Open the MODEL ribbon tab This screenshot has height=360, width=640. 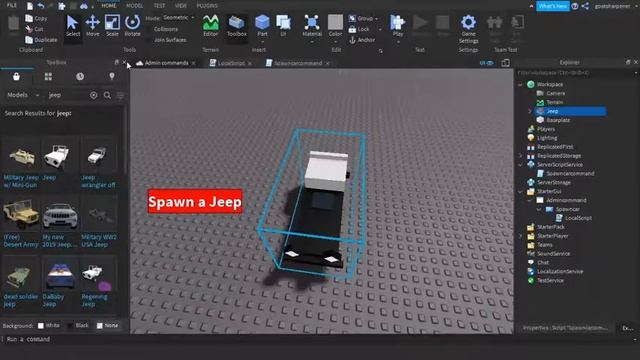134,6
